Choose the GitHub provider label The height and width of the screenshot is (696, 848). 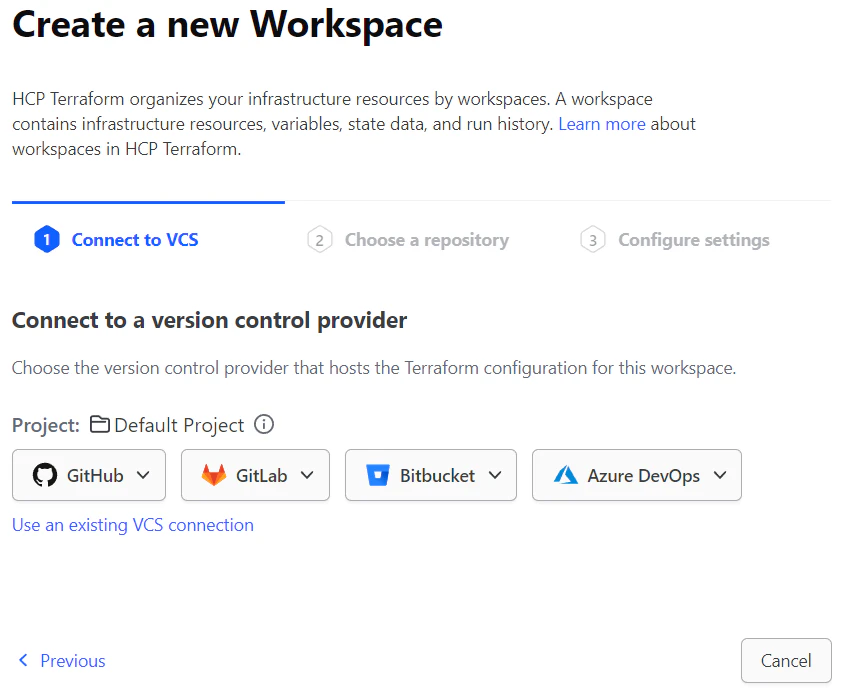[95, 475]
